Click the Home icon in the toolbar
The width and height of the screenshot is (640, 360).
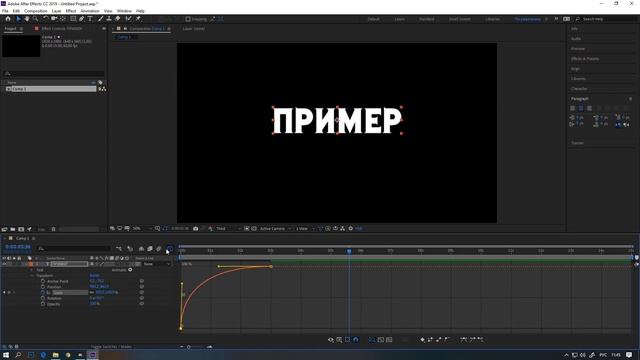8,19
